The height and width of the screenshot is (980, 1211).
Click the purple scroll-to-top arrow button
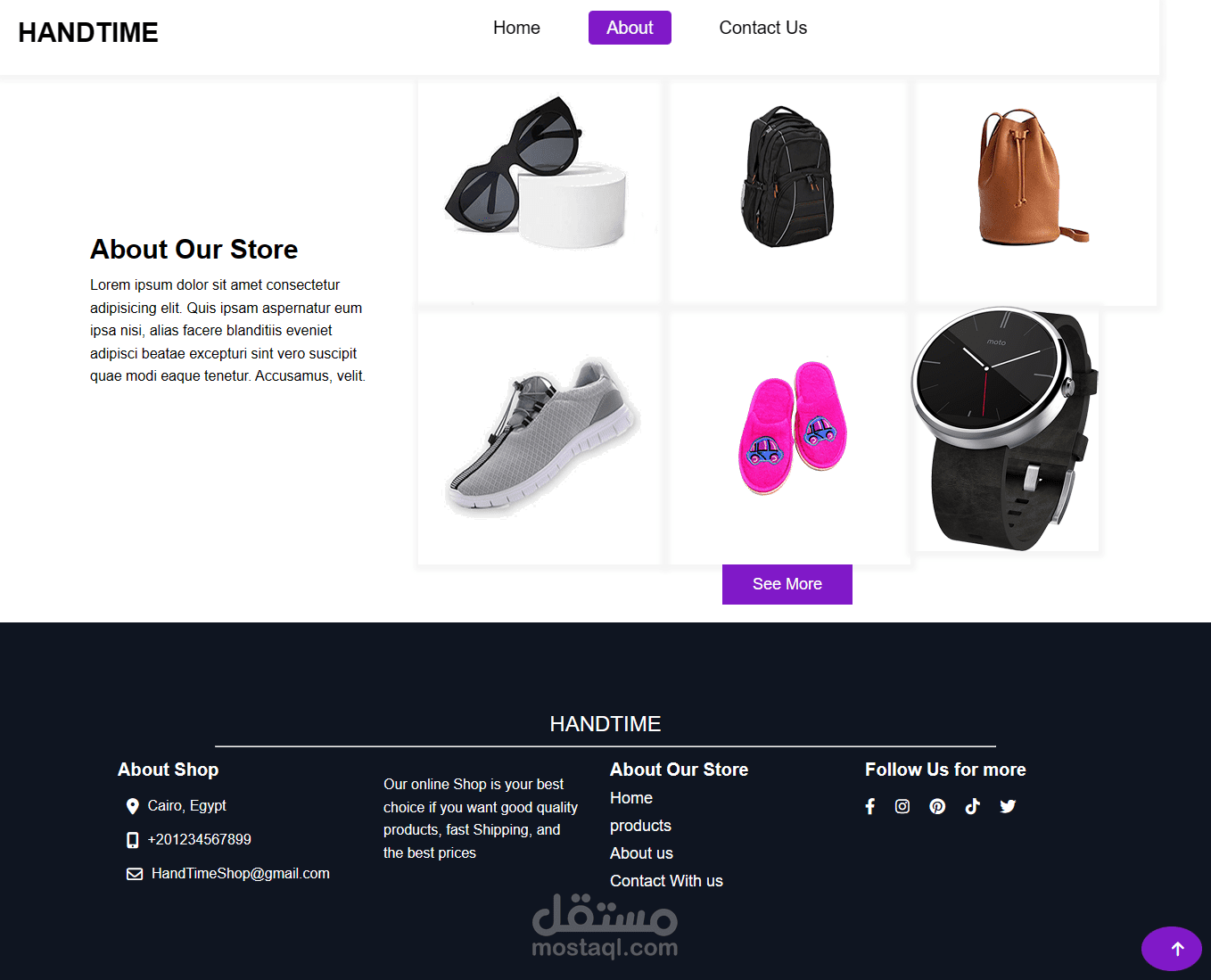1172,949
